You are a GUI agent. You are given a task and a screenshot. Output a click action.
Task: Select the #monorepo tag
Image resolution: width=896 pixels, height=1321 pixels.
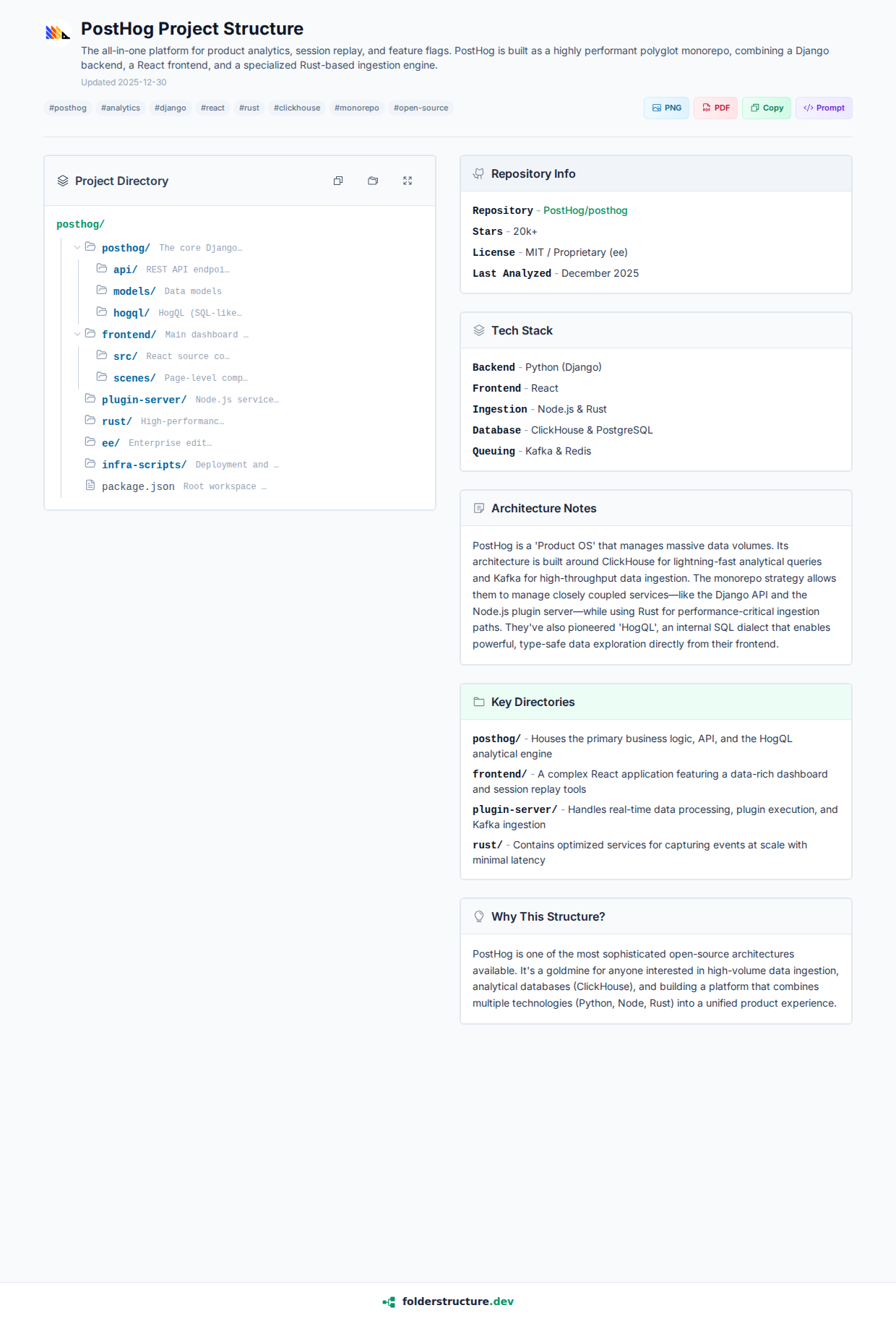click(357, 108)
